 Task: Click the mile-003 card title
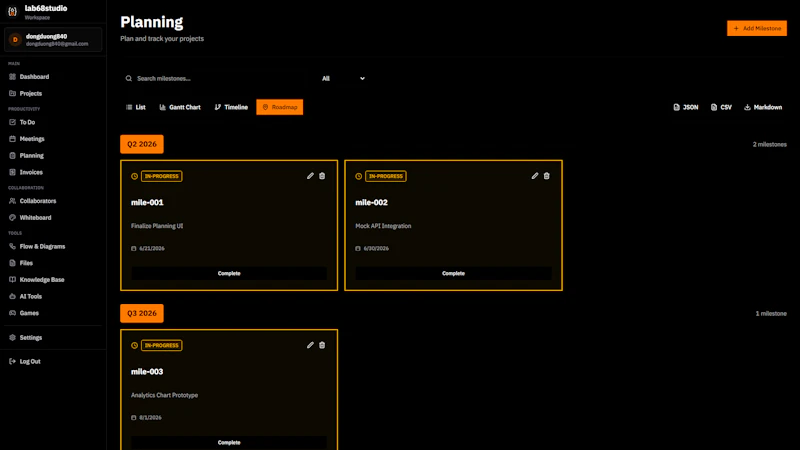147,372
